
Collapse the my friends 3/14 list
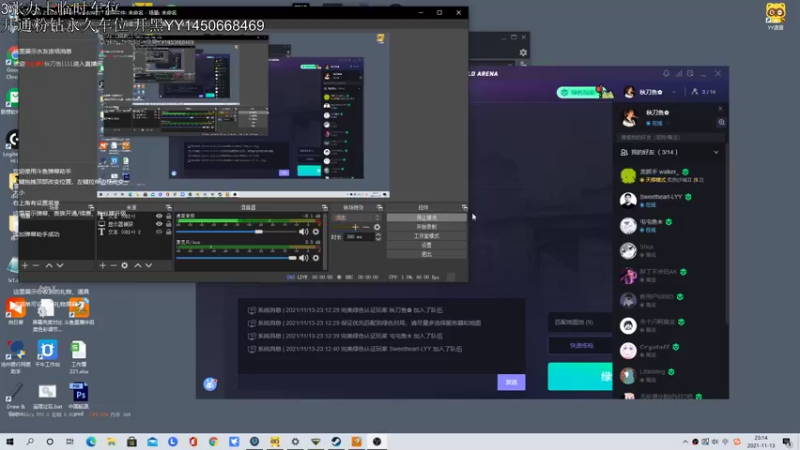[716, 152]
